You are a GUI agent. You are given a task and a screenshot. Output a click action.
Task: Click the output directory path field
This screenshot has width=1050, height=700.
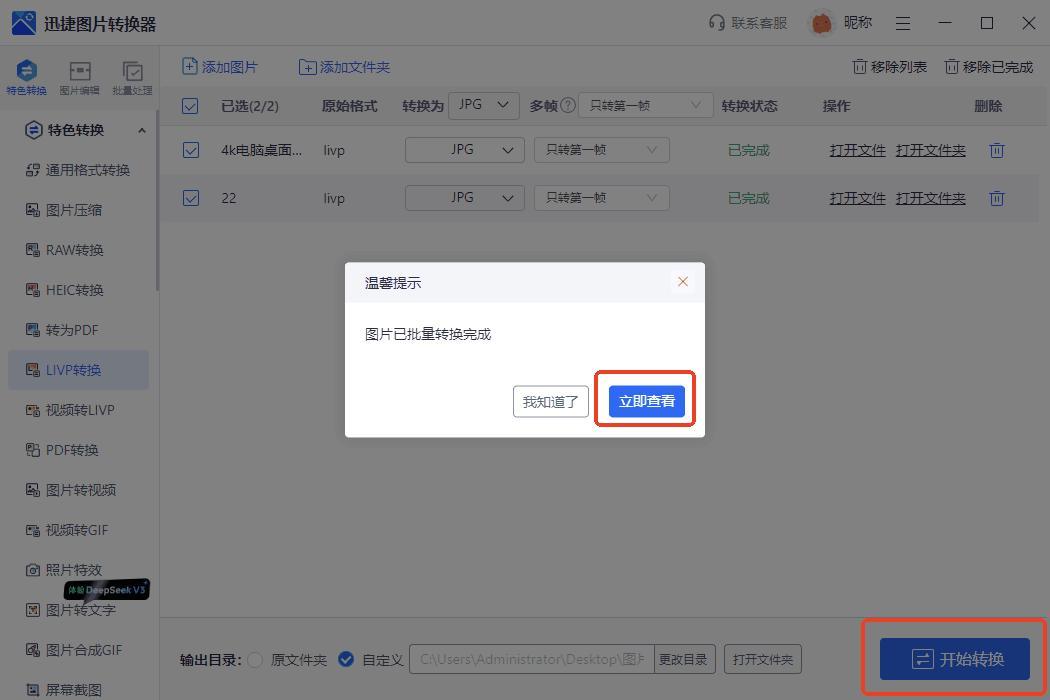point(531,660)
